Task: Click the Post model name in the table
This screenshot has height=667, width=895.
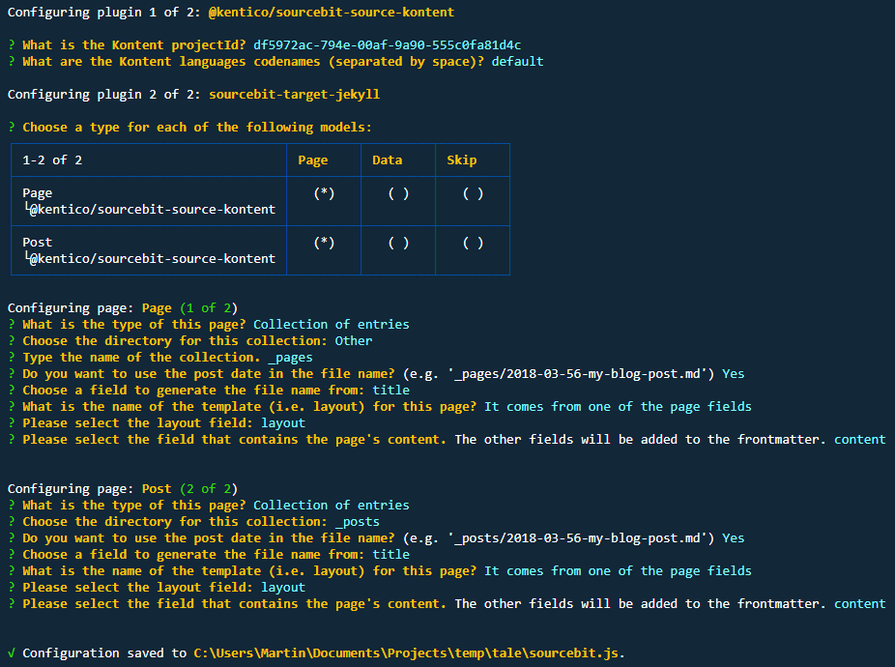Action: [37, 242]
